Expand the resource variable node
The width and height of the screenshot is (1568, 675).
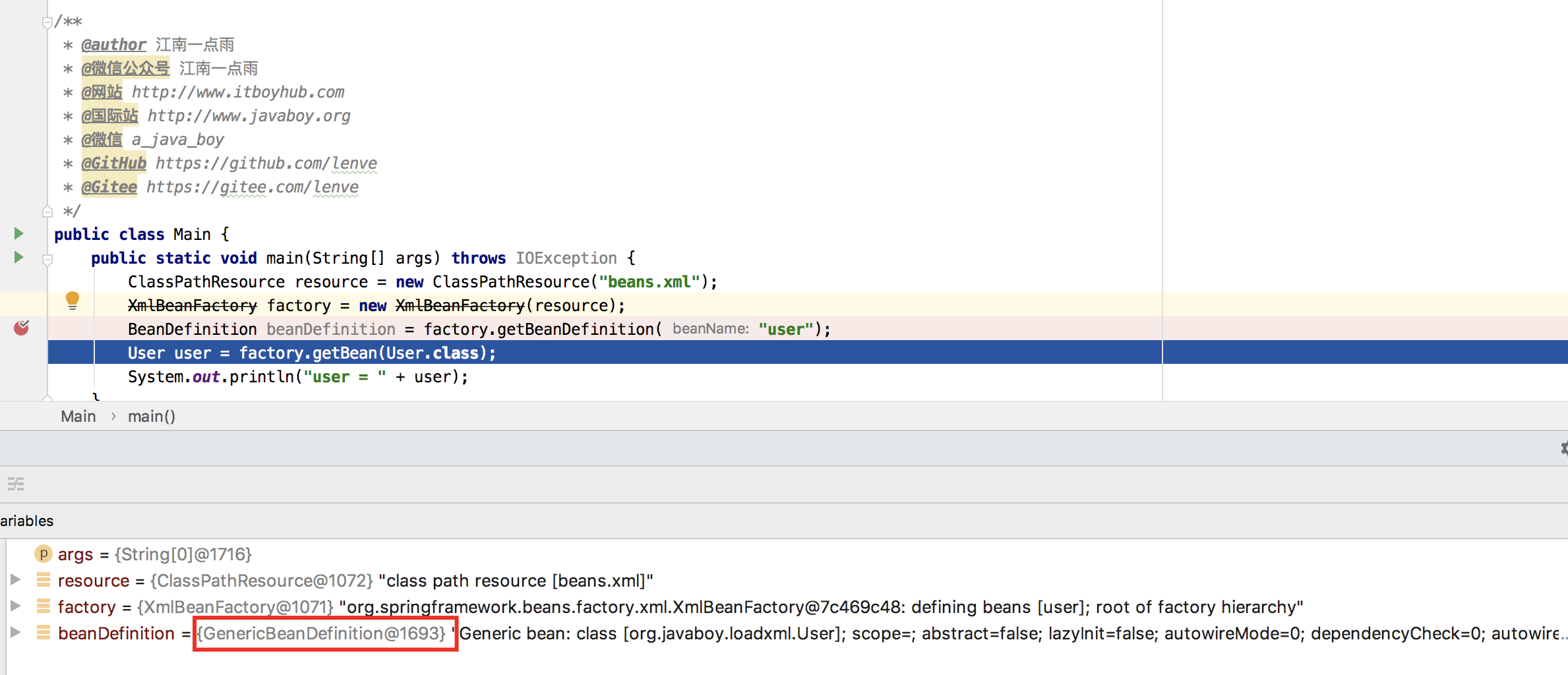coord(15,579)
